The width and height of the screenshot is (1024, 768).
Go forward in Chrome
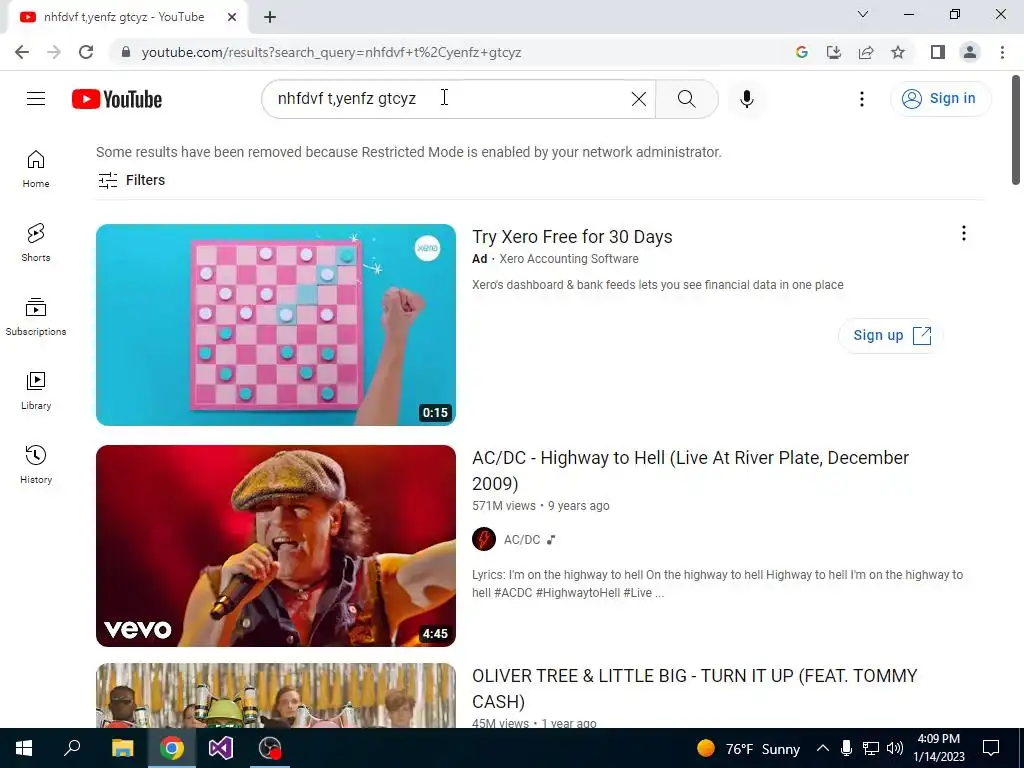[x=54, y=52]
